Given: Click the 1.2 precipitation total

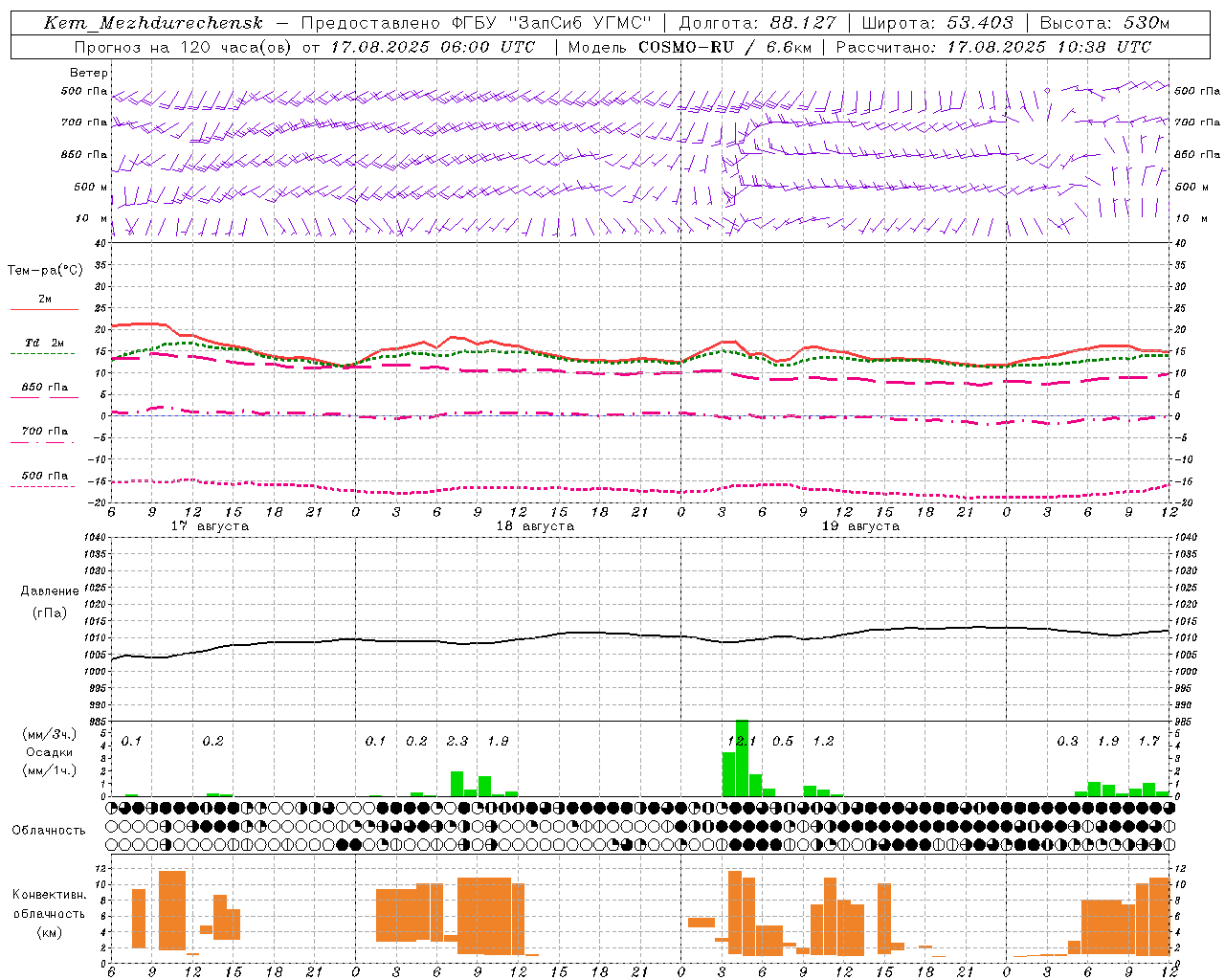Looking at the screenshot, I should tap(823, 741).
